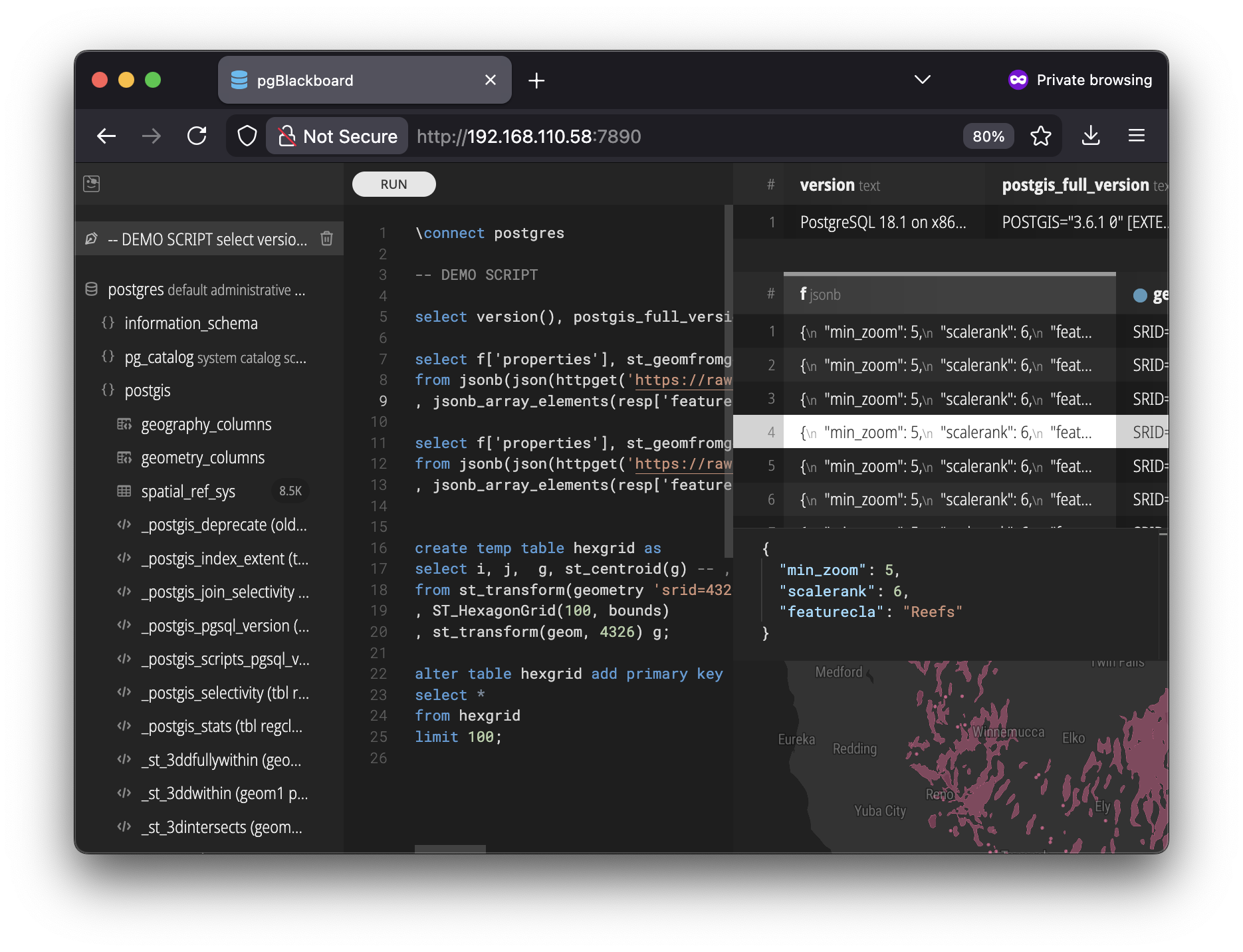Click the postgres database icon
The height and width of the screenshot is (952, 1243).
click(x=92, y=289)
